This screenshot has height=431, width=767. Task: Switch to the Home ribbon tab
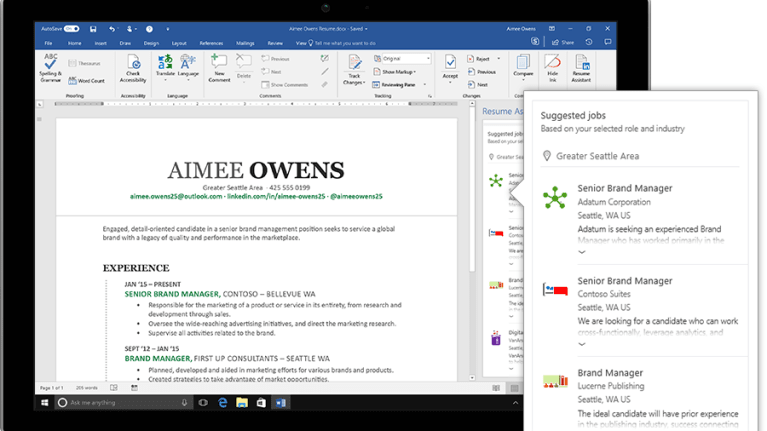coord(74,43)
